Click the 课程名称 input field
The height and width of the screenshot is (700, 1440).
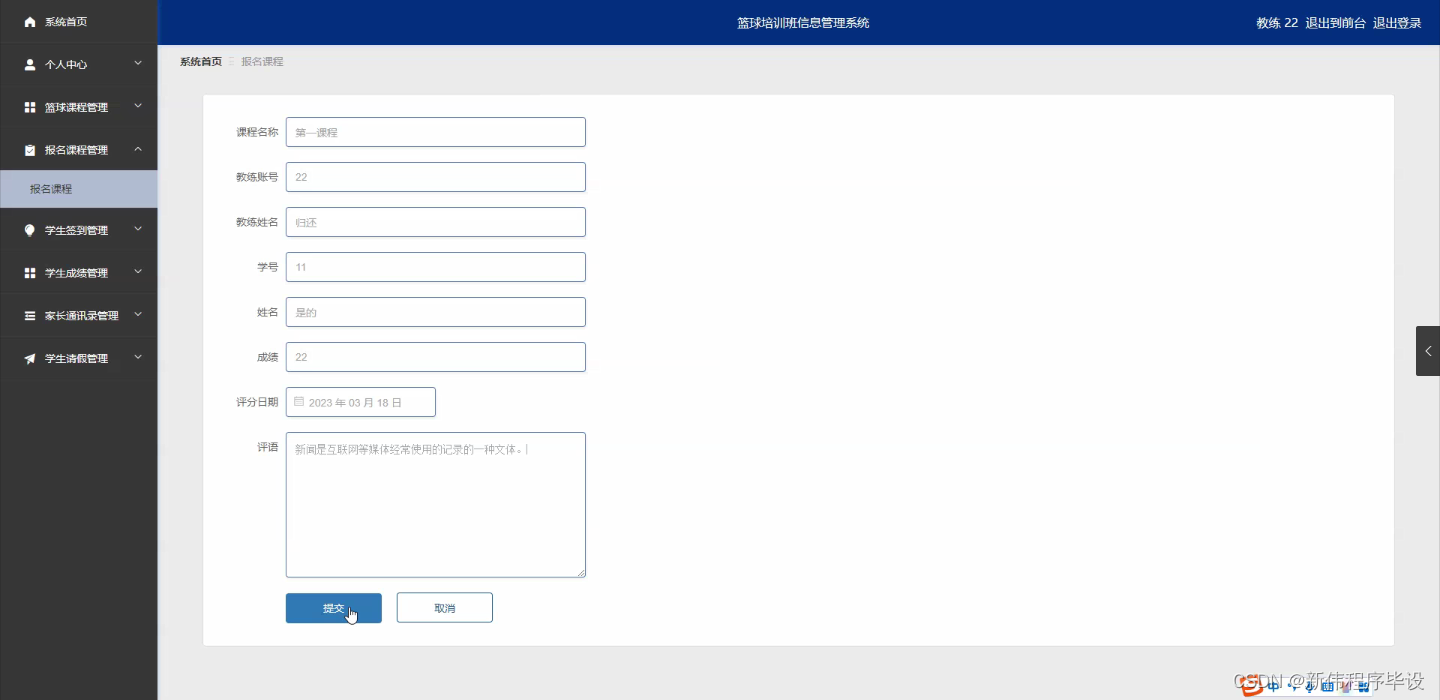point(436,132)
